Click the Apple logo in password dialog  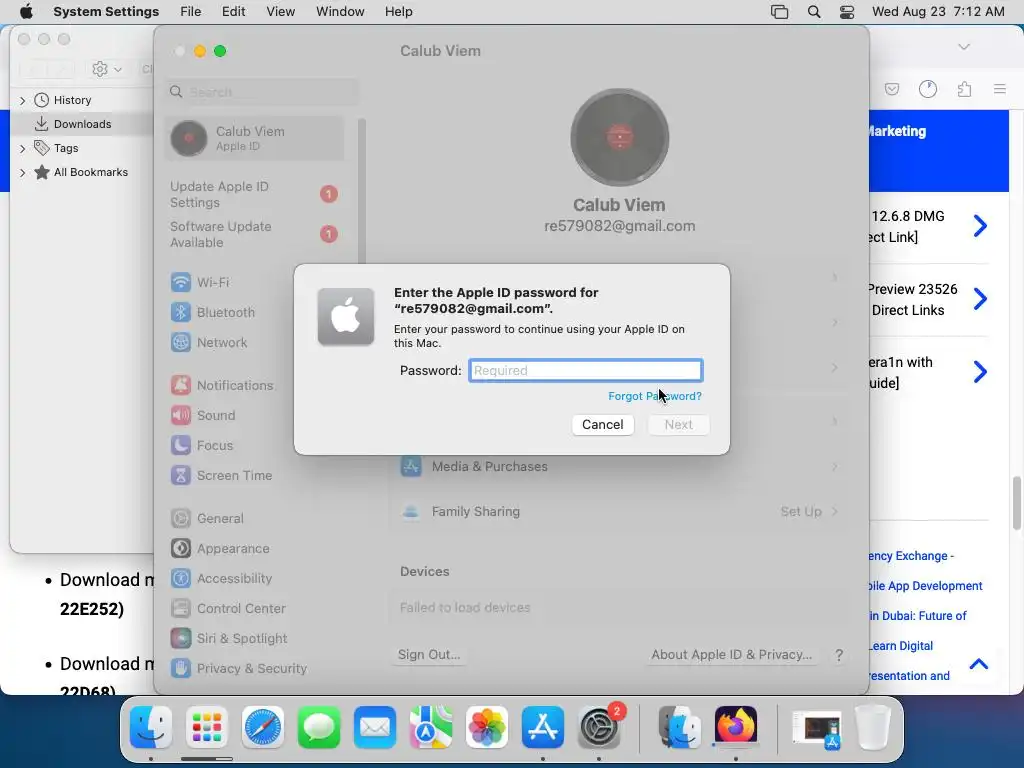pos(346,317)
